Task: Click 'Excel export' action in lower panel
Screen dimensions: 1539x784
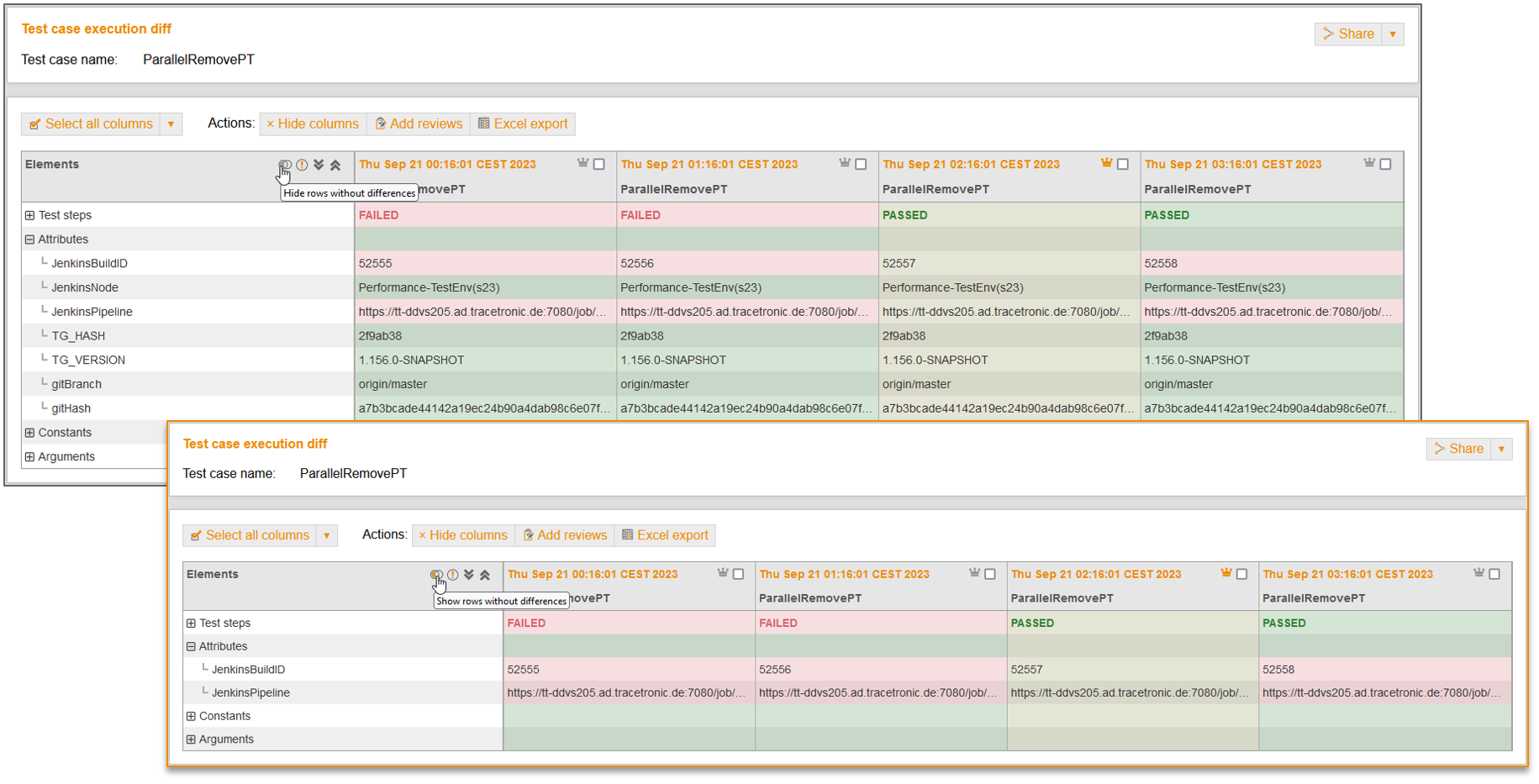Action: (x=665, y=535)
